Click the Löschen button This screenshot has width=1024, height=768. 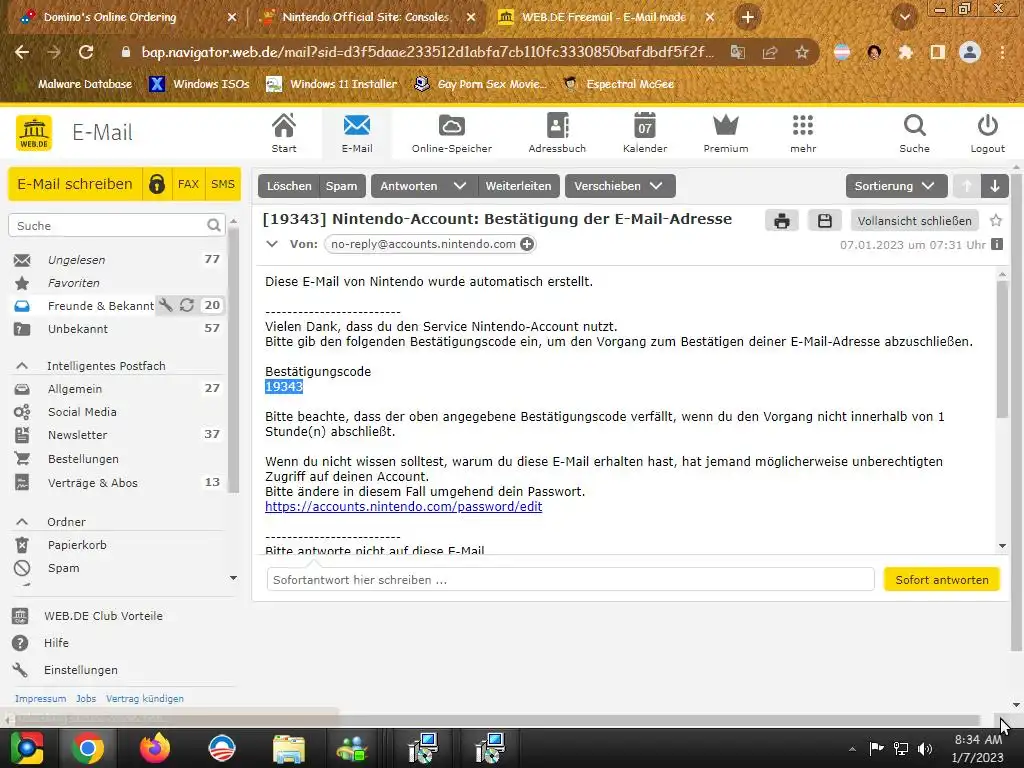[289, 186]
